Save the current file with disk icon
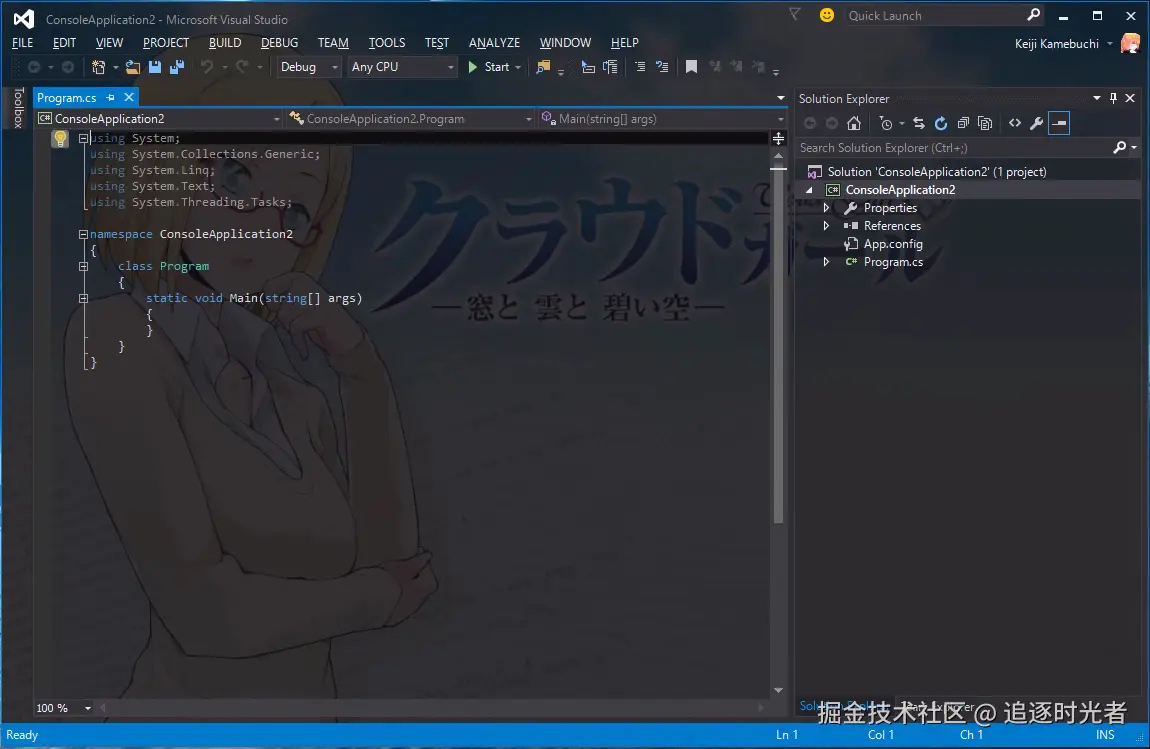This screenshot has width=1150, height=749. [x=155, y=67]
